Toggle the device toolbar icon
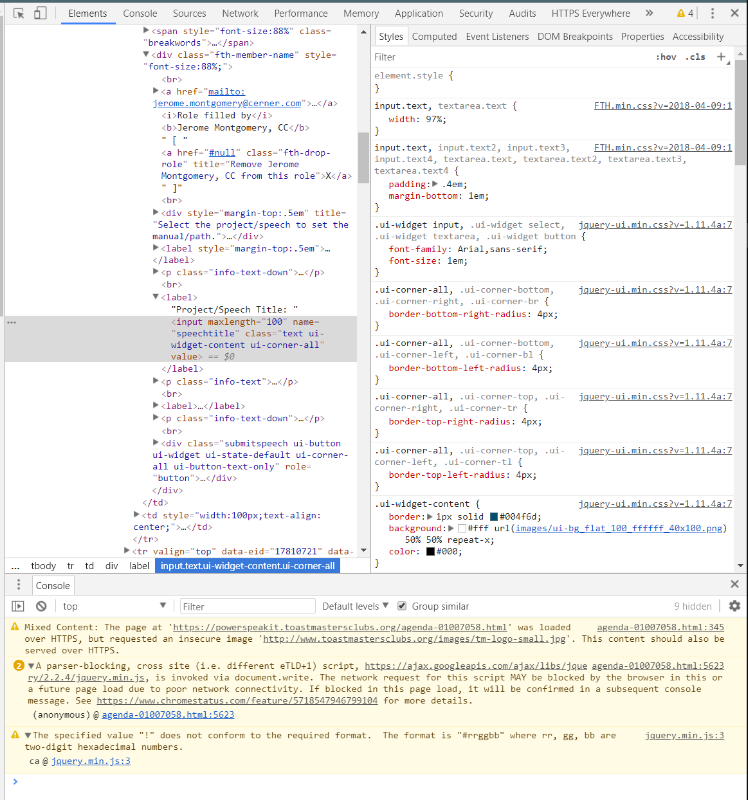The image size is (748, 800). [40, 13]
